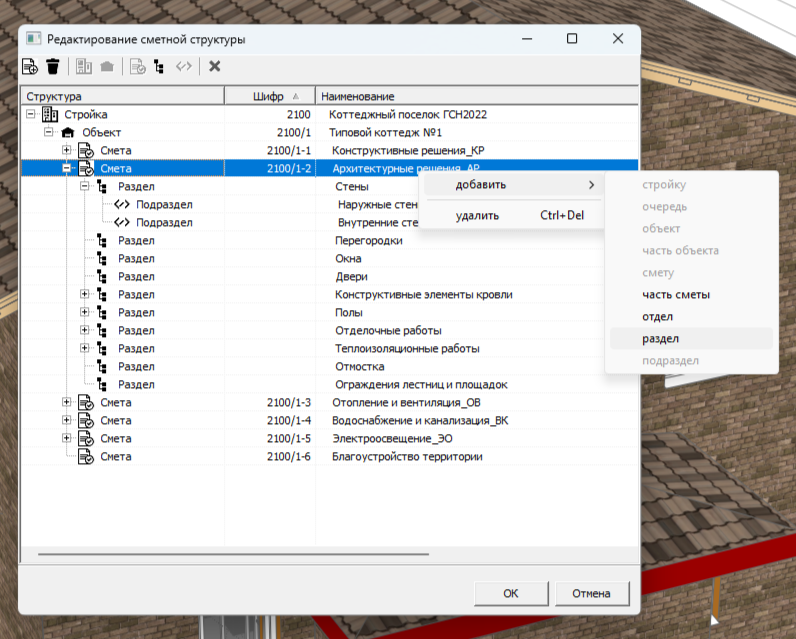Click the Стройка building icon in tree
The image size is (796, 639).
(50, 114)
